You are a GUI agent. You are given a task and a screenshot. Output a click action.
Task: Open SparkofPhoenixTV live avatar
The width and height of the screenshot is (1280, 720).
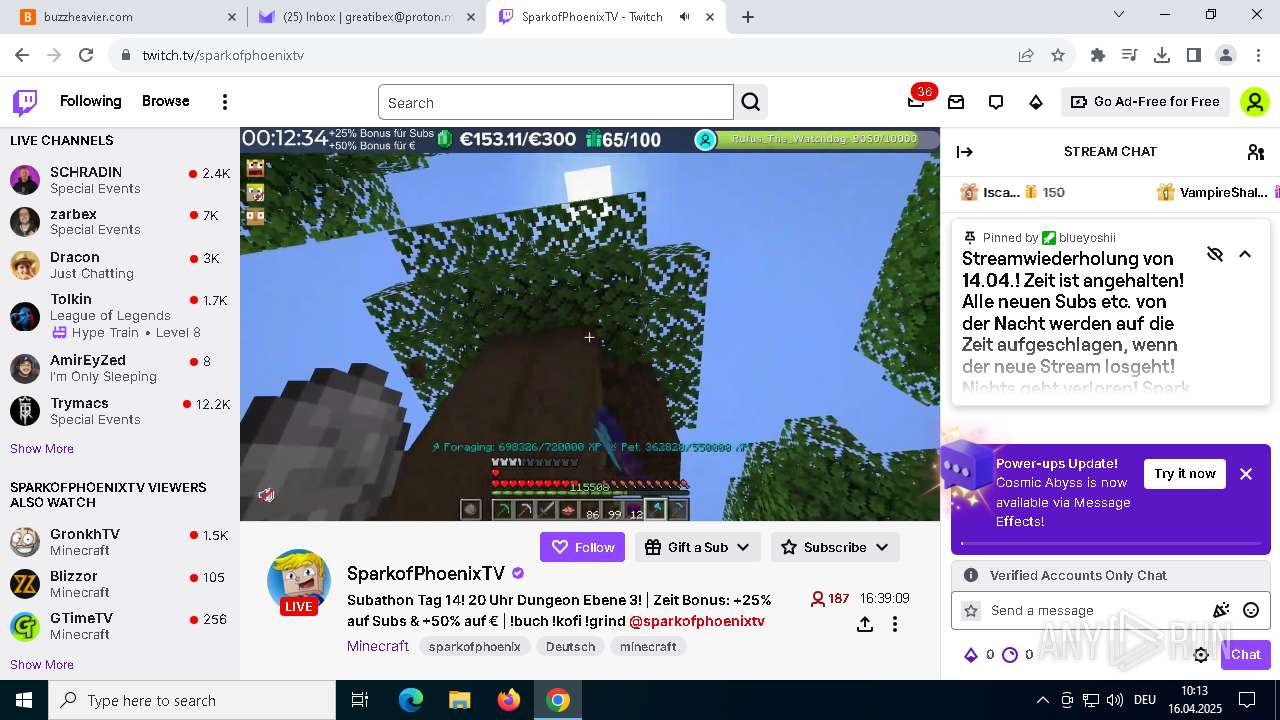pos(299,582)
